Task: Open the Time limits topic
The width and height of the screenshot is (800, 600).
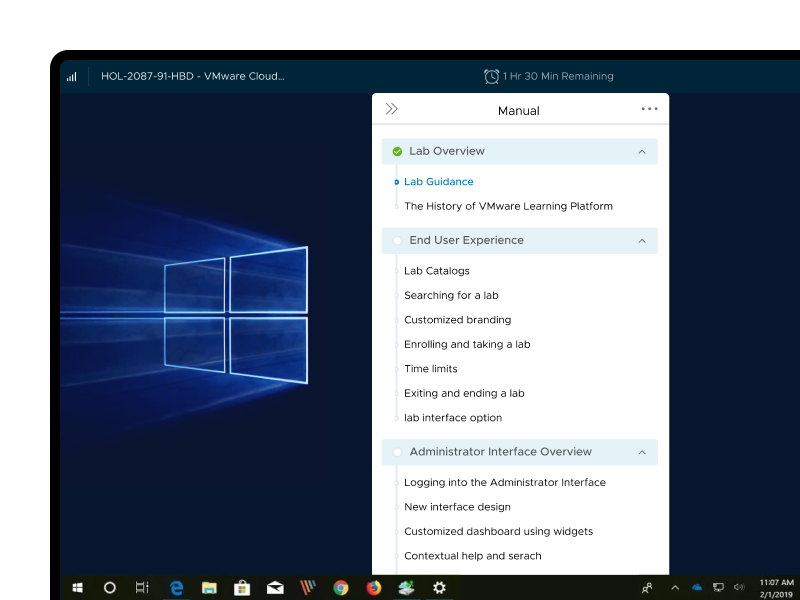Action: pyautogui.click(x=430, y=369)
